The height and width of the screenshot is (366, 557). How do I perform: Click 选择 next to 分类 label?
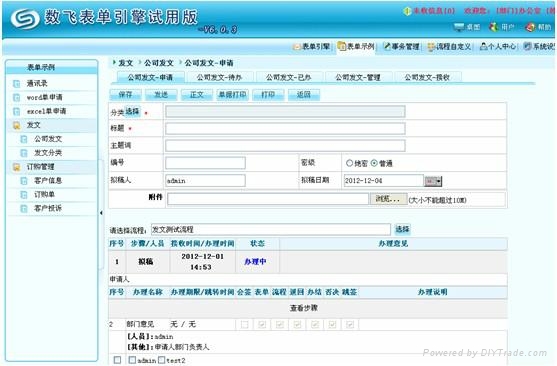[132, 112]
